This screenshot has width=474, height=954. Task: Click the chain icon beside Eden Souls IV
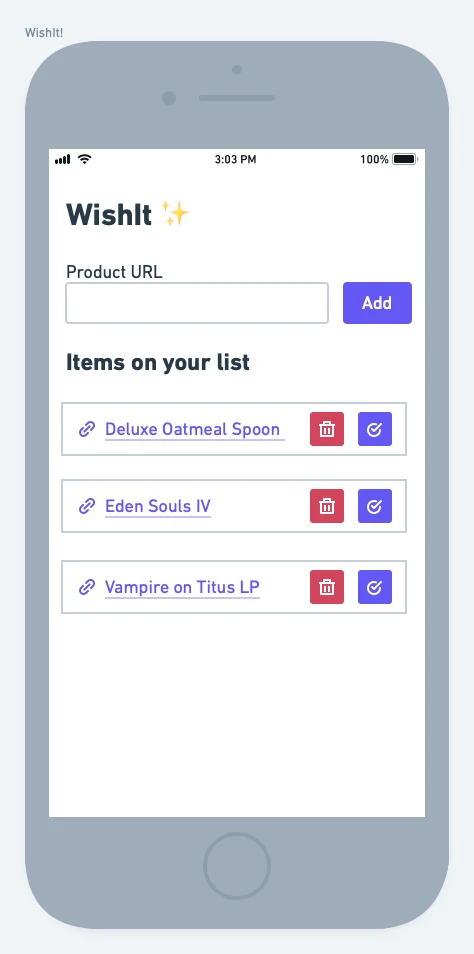[x=87, y=506]
